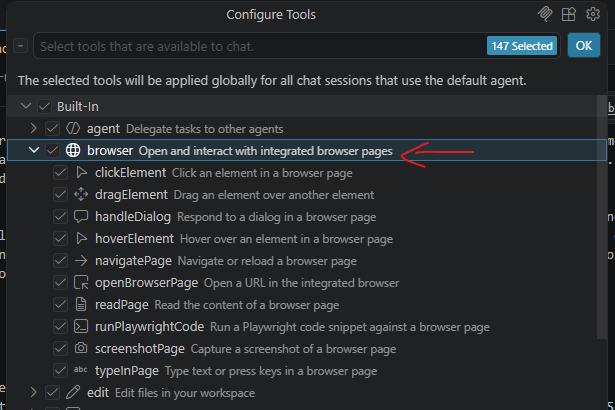Select the 'handleDialog' row label
The width and height of the screenshot is (615, 410).
click(133, 217)
